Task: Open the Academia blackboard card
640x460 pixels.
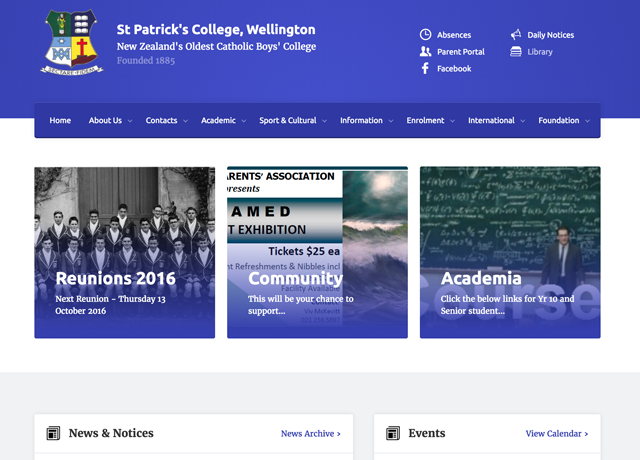Action: tap(510, 252)
